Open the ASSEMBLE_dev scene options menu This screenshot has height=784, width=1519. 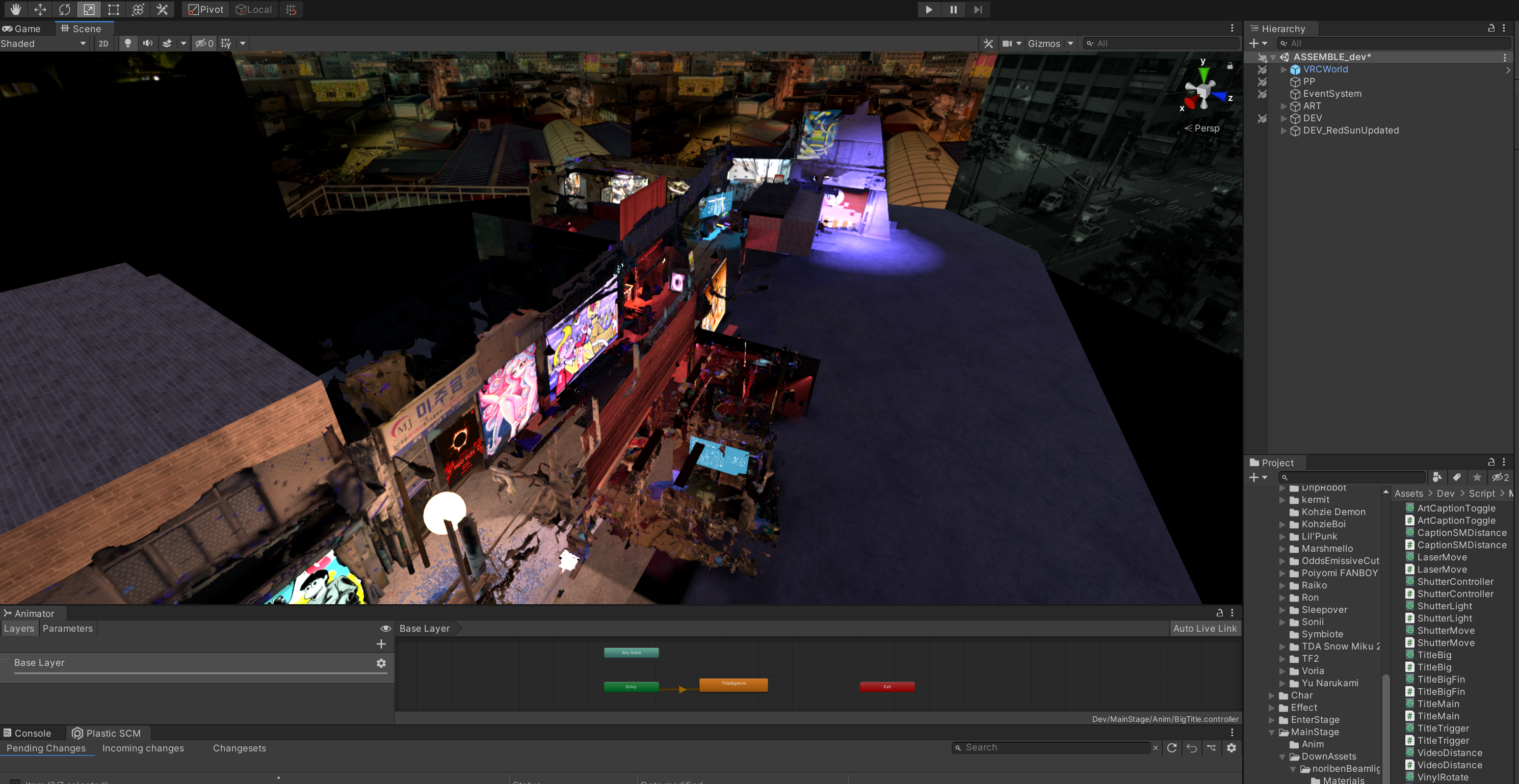pyautogui.click(x=1505, y=57)
